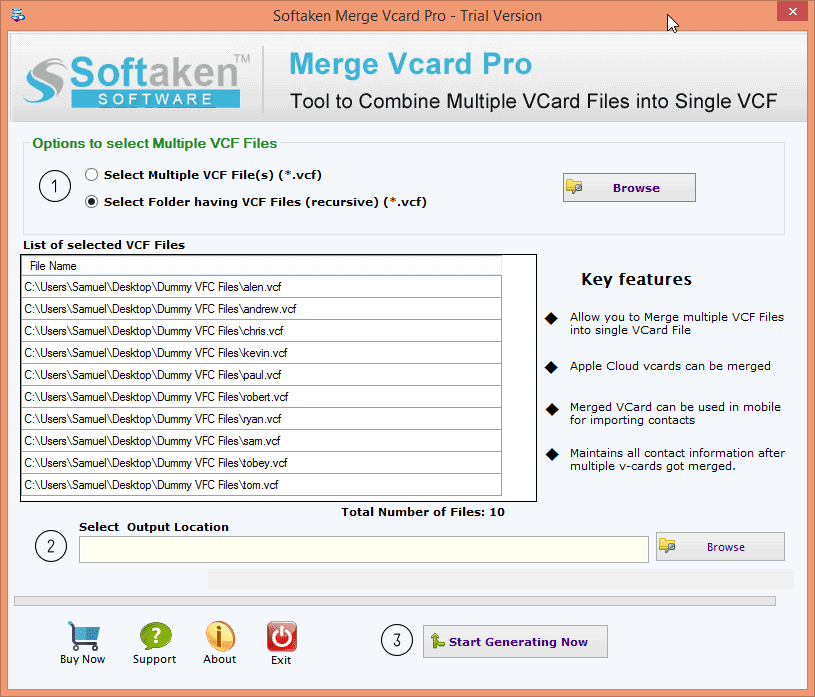
Task: Click the Select Output Location text field
Action: (x=364, y=549)
